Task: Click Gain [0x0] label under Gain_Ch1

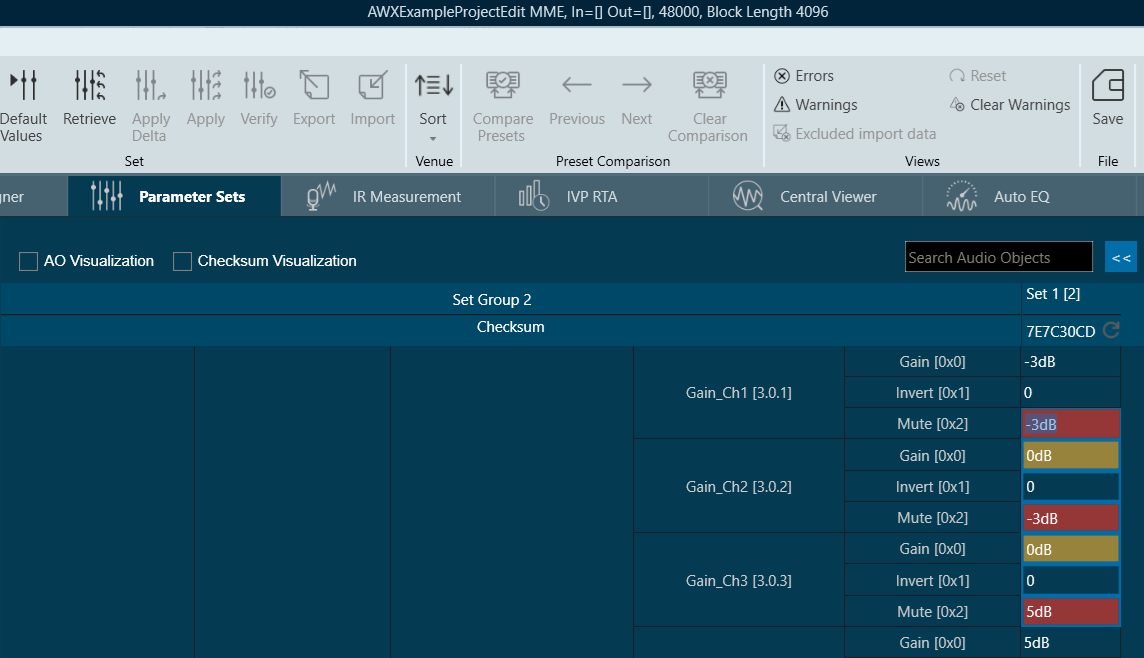Action: pos(932,362)
